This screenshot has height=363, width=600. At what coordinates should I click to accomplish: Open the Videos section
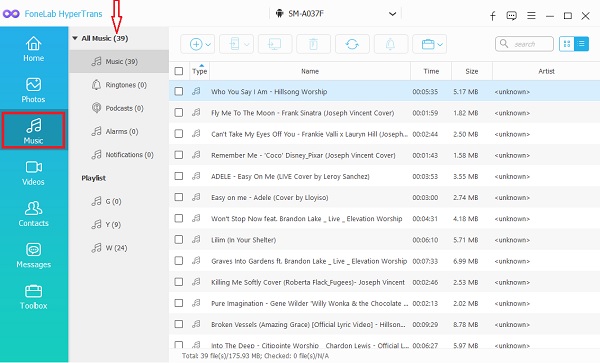(34, 173)
